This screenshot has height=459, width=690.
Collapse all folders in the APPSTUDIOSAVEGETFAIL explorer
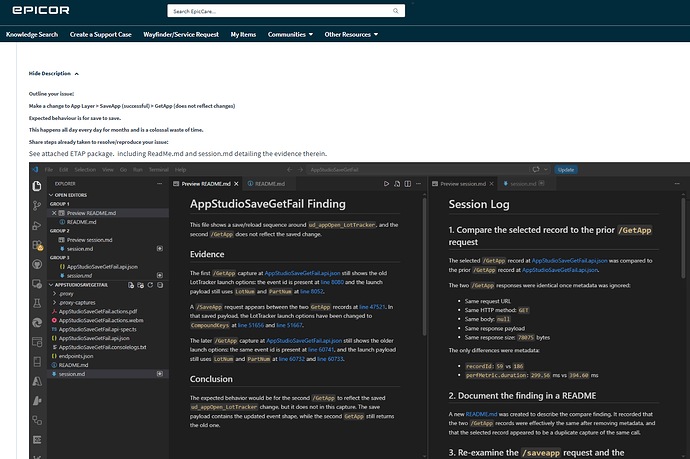[160, 285]
